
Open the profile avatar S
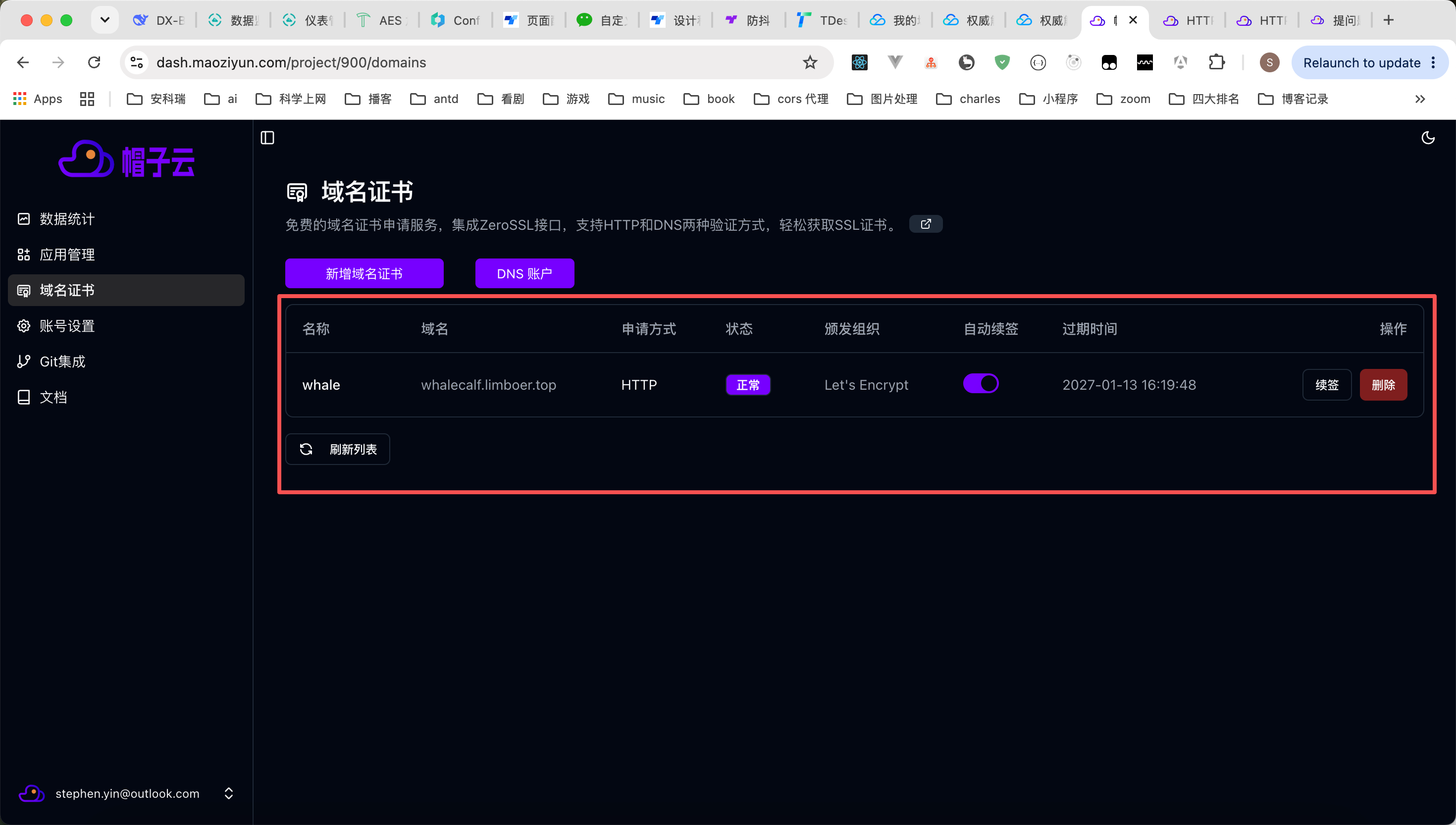(1270, 62)
